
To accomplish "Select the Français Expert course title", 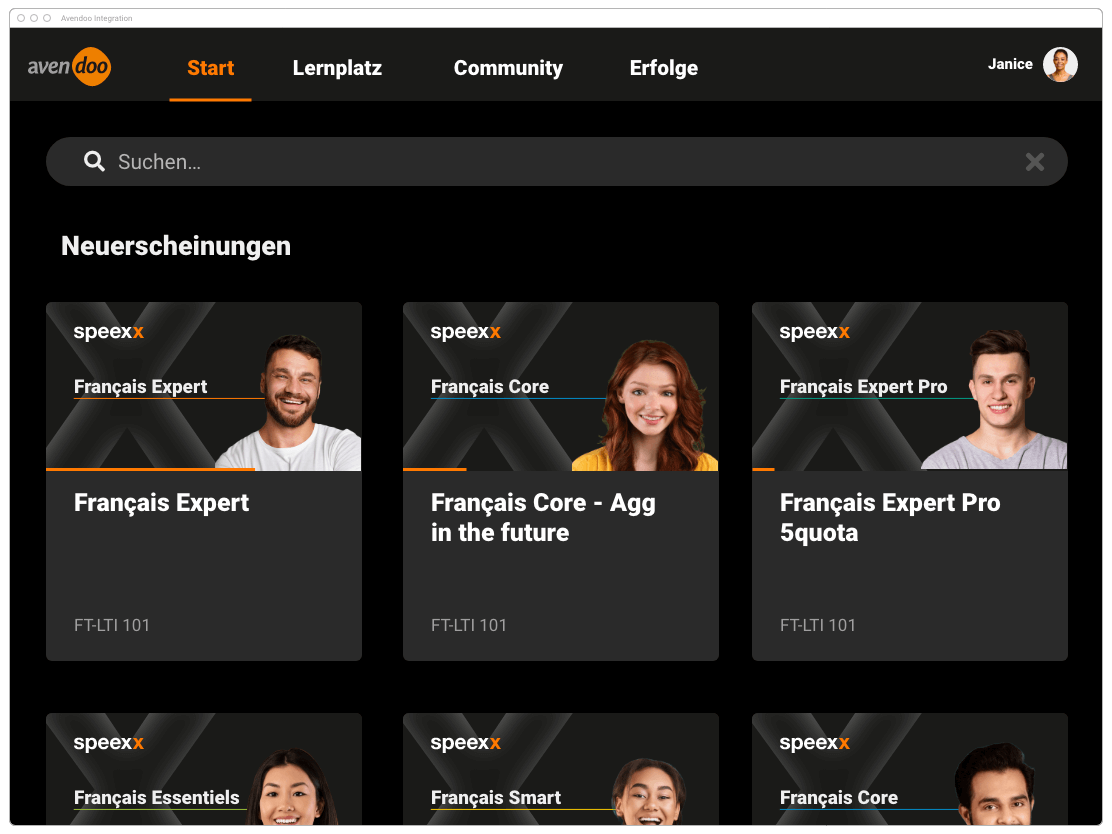I will click(x=162, y=503).
